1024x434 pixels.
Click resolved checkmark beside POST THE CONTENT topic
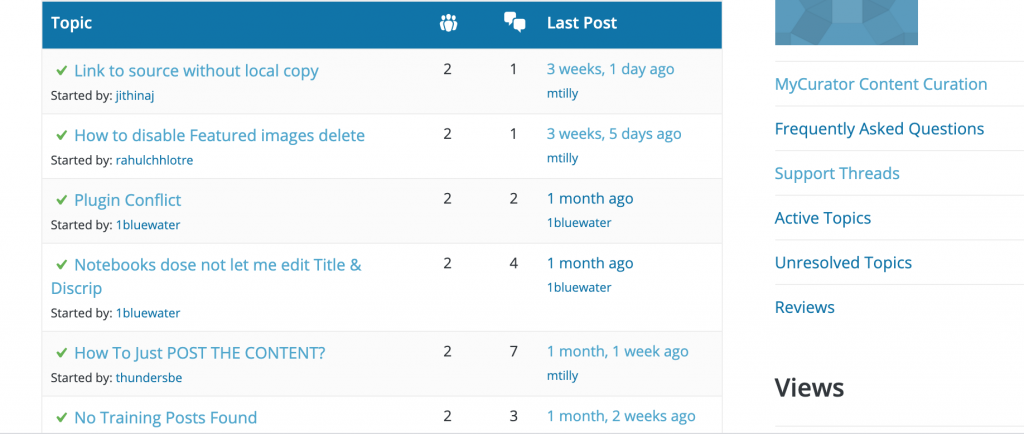coord(61,353)
